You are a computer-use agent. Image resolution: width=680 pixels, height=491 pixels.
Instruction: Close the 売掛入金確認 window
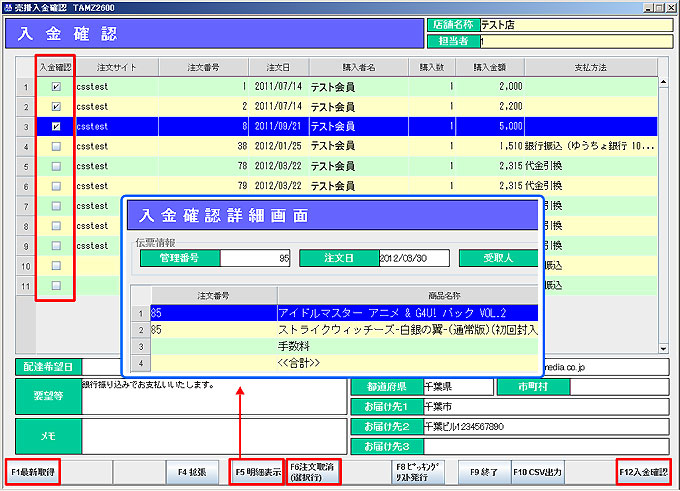tap(671, 8)
